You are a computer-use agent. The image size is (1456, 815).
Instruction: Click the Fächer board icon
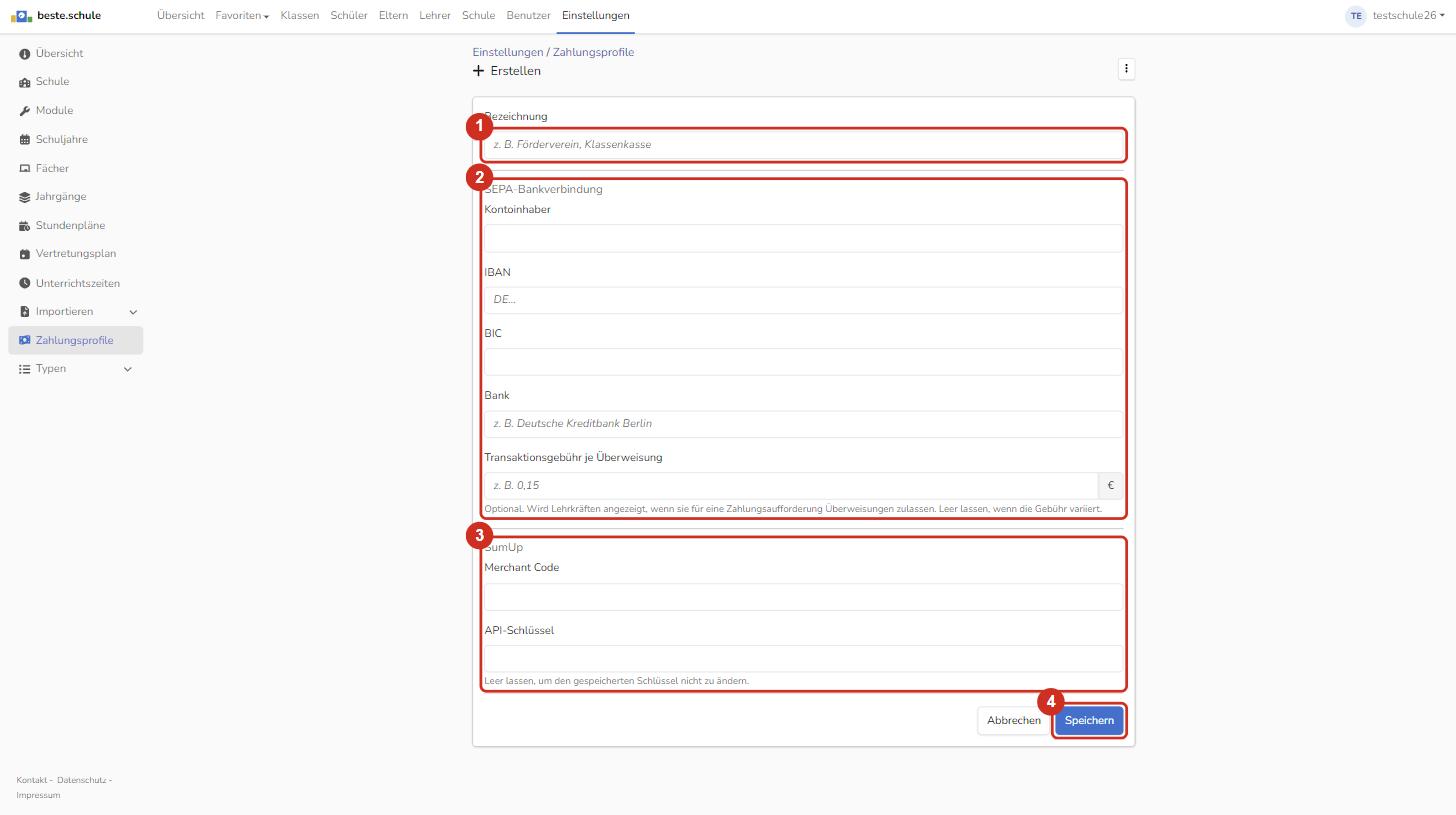click(25, 169)
